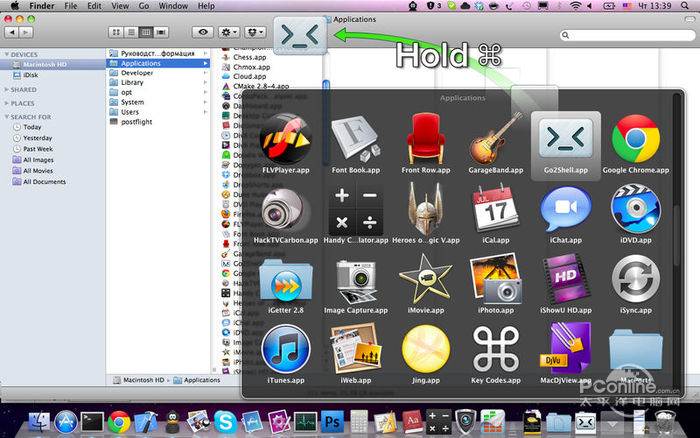Image resolution: width=700 pixels, height=438 pixels.
Task: Open the Go menu
Action: point(143,6)
